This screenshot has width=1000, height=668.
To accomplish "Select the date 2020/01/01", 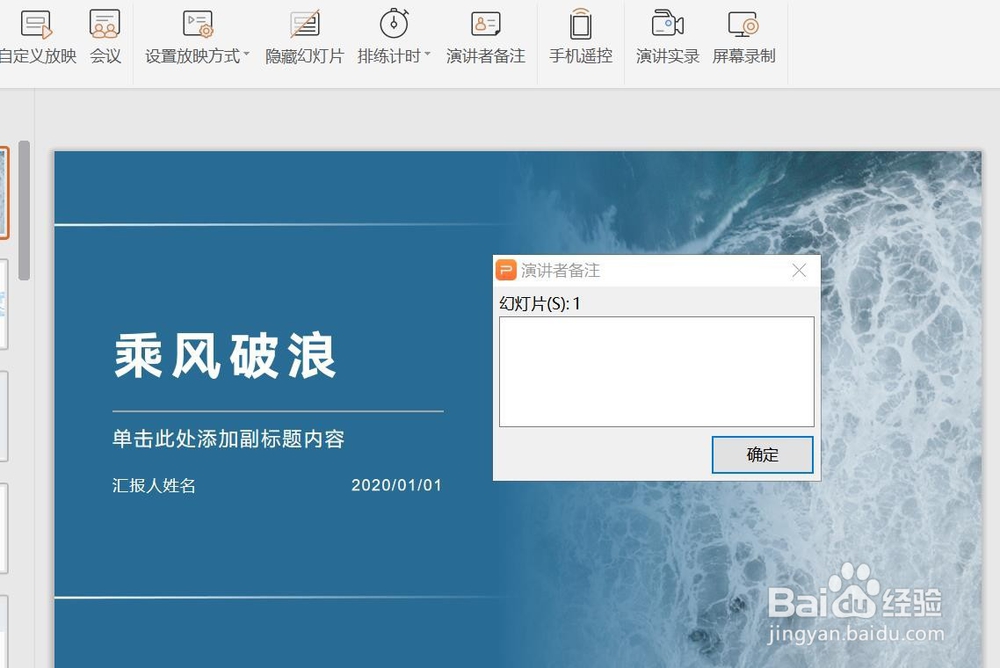I will point(396,485).
